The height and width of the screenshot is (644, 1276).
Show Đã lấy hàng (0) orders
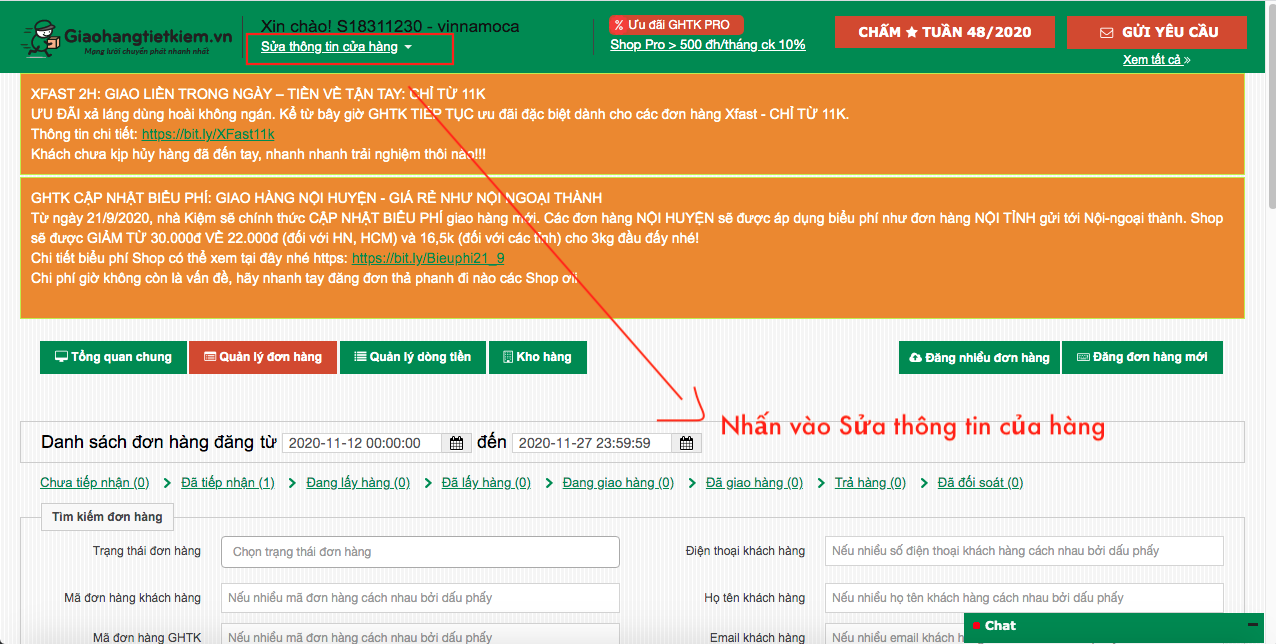coord(486,483)
